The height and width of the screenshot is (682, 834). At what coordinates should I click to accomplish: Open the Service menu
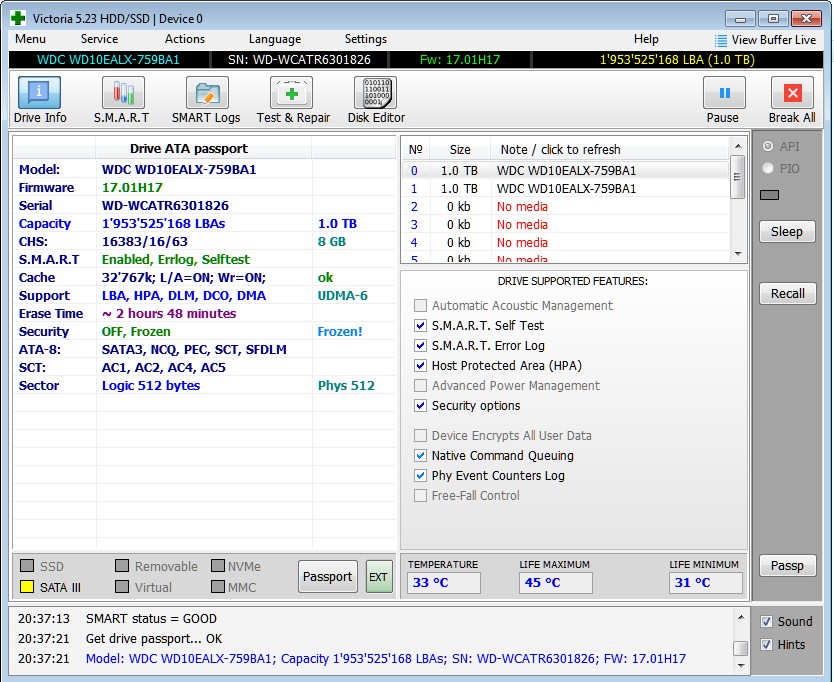tap(99, 39)
